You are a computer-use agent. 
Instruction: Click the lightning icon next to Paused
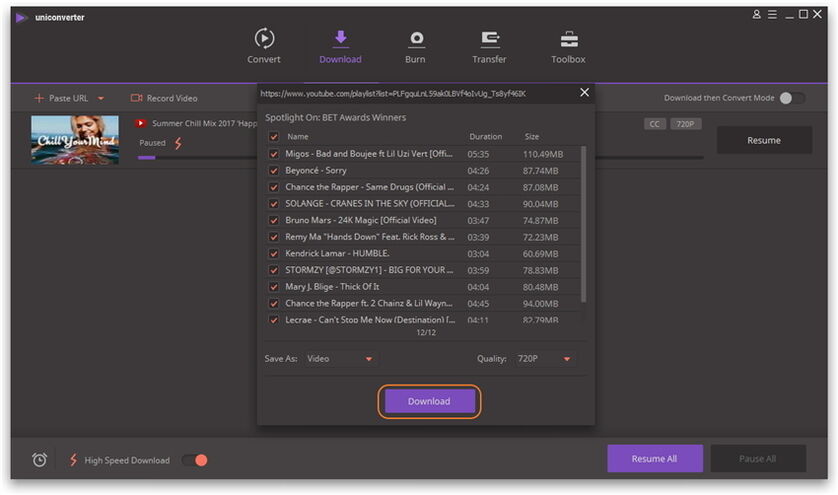coord(178,143)
